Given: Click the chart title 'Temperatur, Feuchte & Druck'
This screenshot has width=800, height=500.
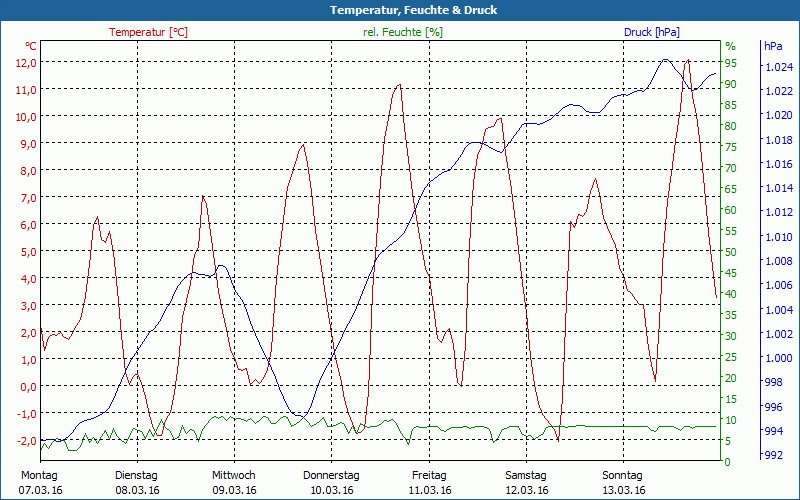Looking at the screenshot, I should (x=399, y=10).
